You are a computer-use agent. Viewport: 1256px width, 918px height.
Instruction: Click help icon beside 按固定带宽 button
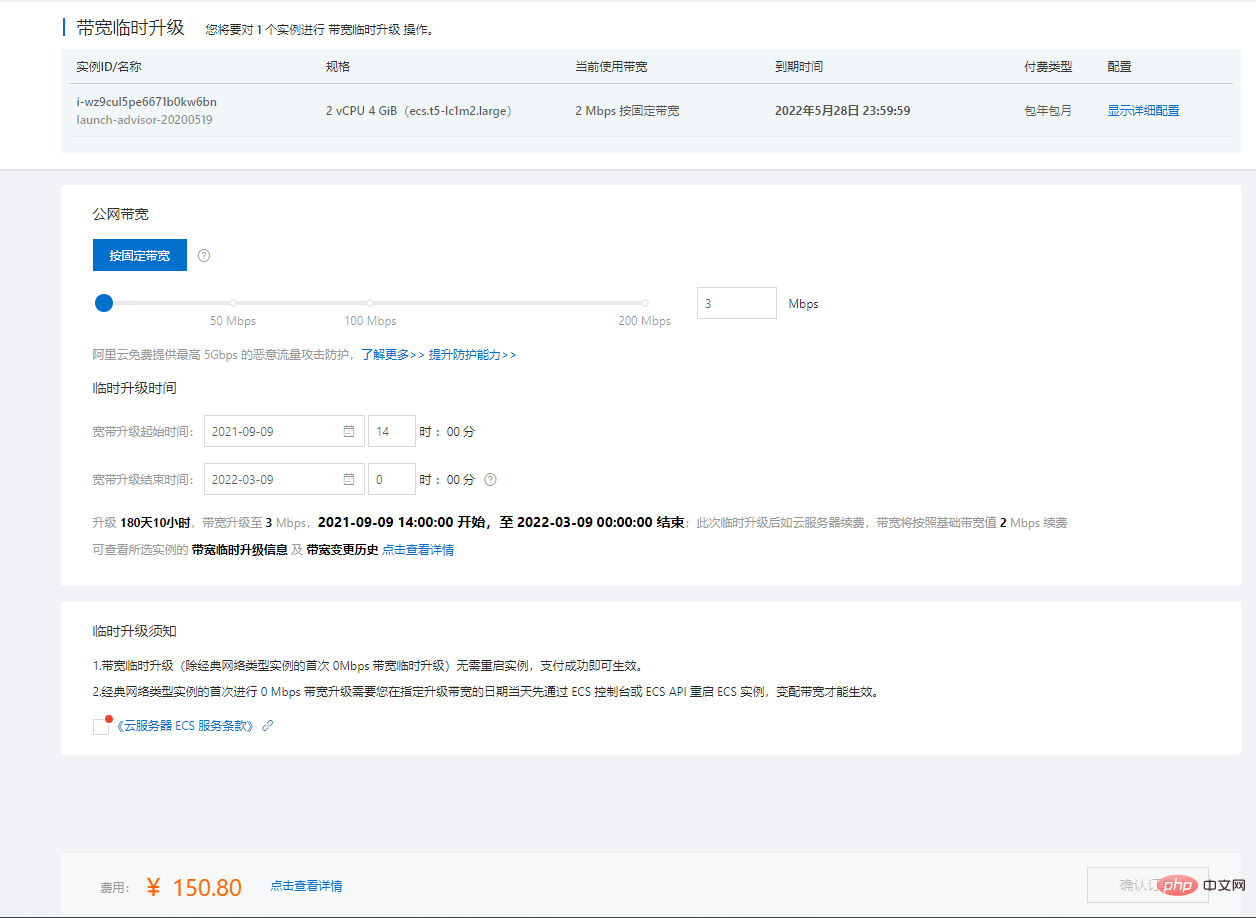(204, 255)
